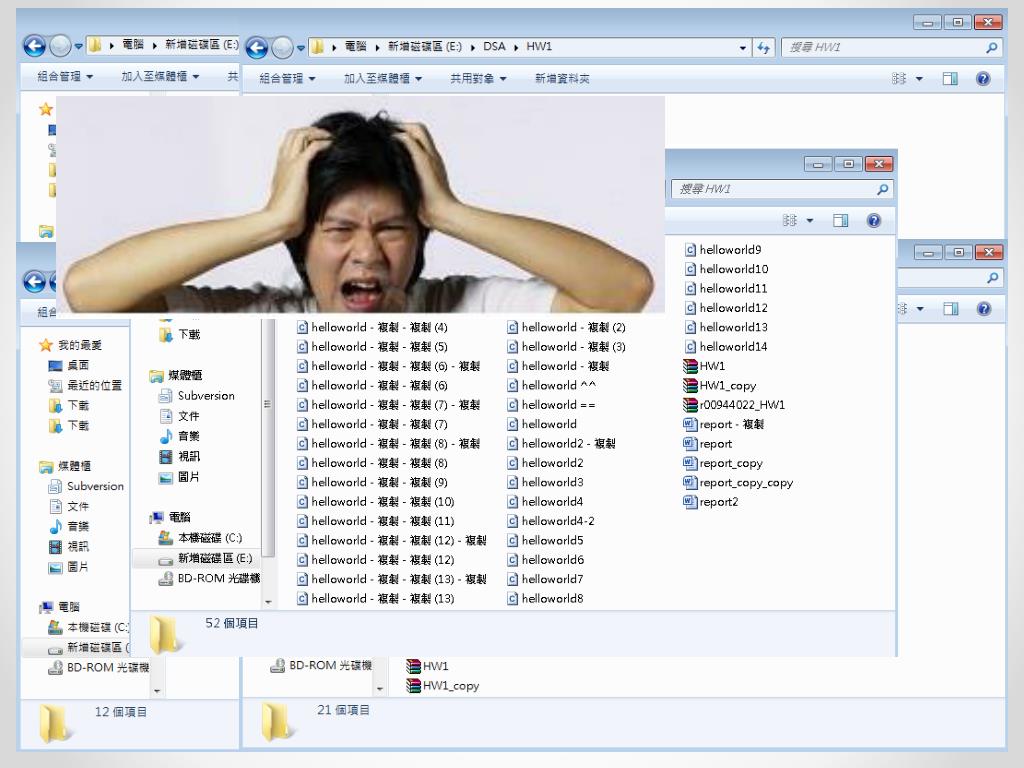1024x768 pixels.
Task: Select 下載 folder in front window sidebar
Action: pos(180,335)
